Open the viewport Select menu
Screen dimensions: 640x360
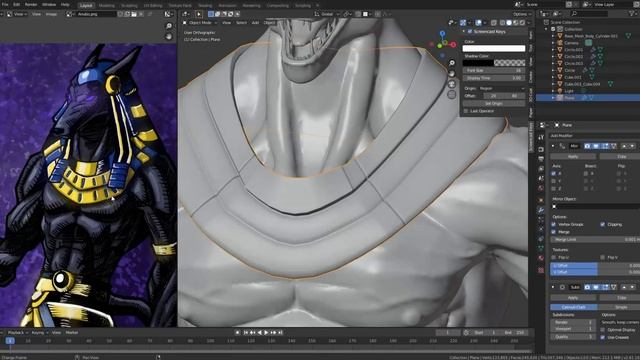click(242, 23)
